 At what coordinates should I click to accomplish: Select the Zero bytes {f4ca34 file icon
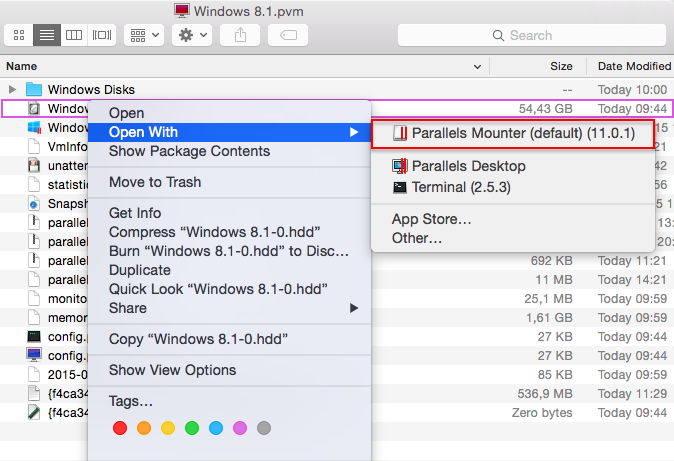tap(34, 412)
